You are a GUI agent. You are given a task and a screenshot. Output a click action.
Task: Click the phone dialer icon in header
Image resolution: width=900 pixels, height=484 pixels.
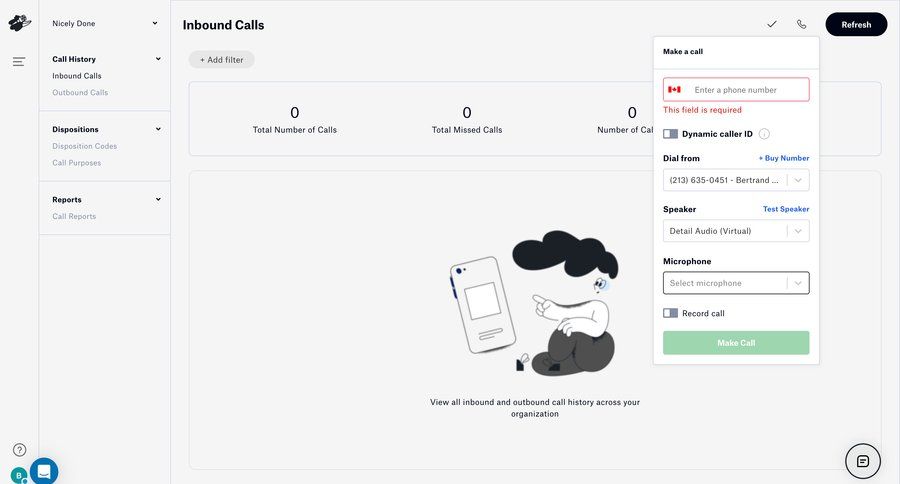coord(801,24)
